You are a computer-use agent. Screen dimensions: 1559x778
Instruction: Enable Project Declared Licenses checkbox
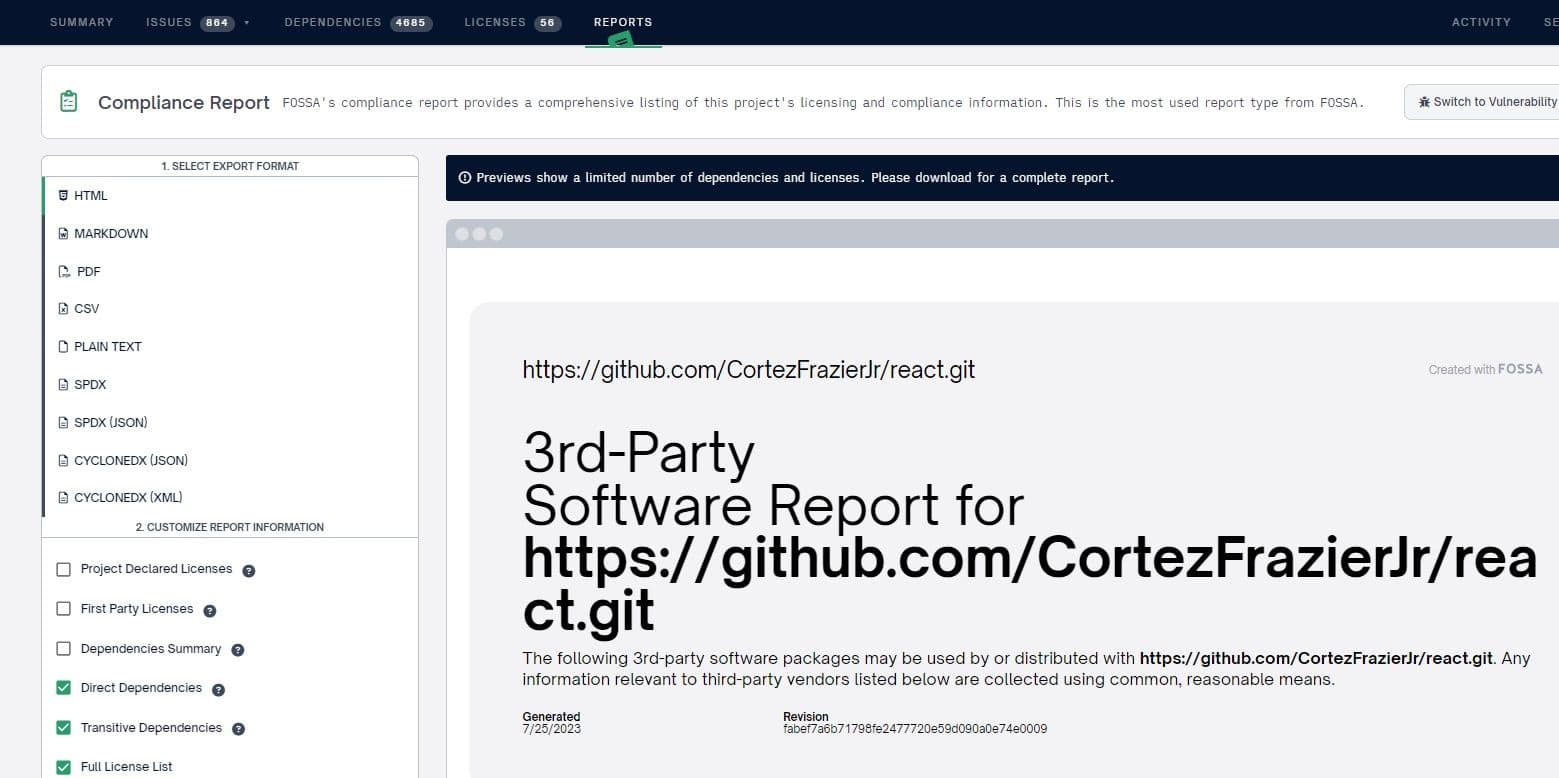click(64, 569)
